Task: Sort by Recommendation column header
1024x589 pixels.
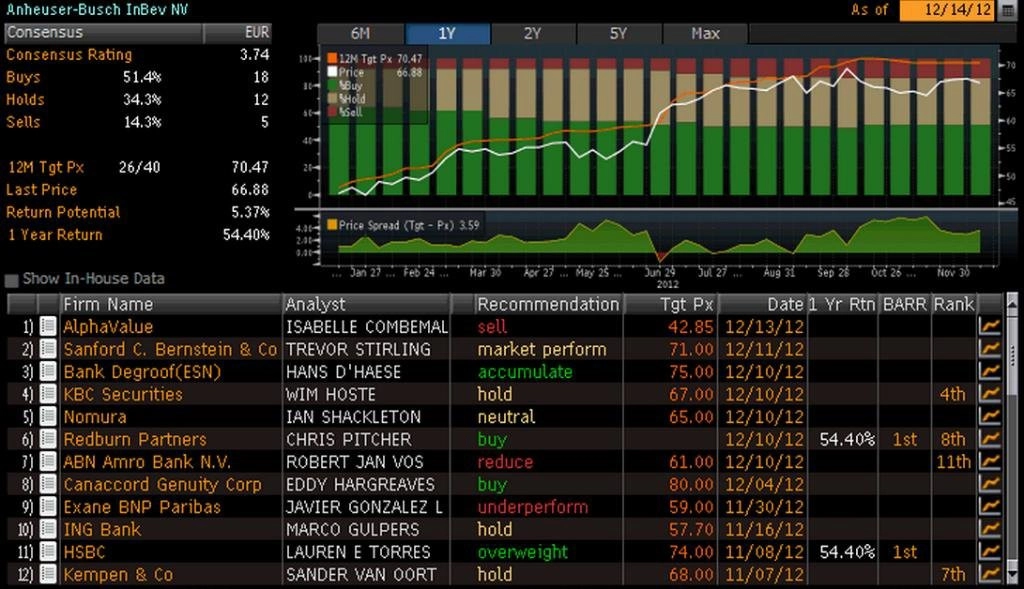Action: pos(548,304)
